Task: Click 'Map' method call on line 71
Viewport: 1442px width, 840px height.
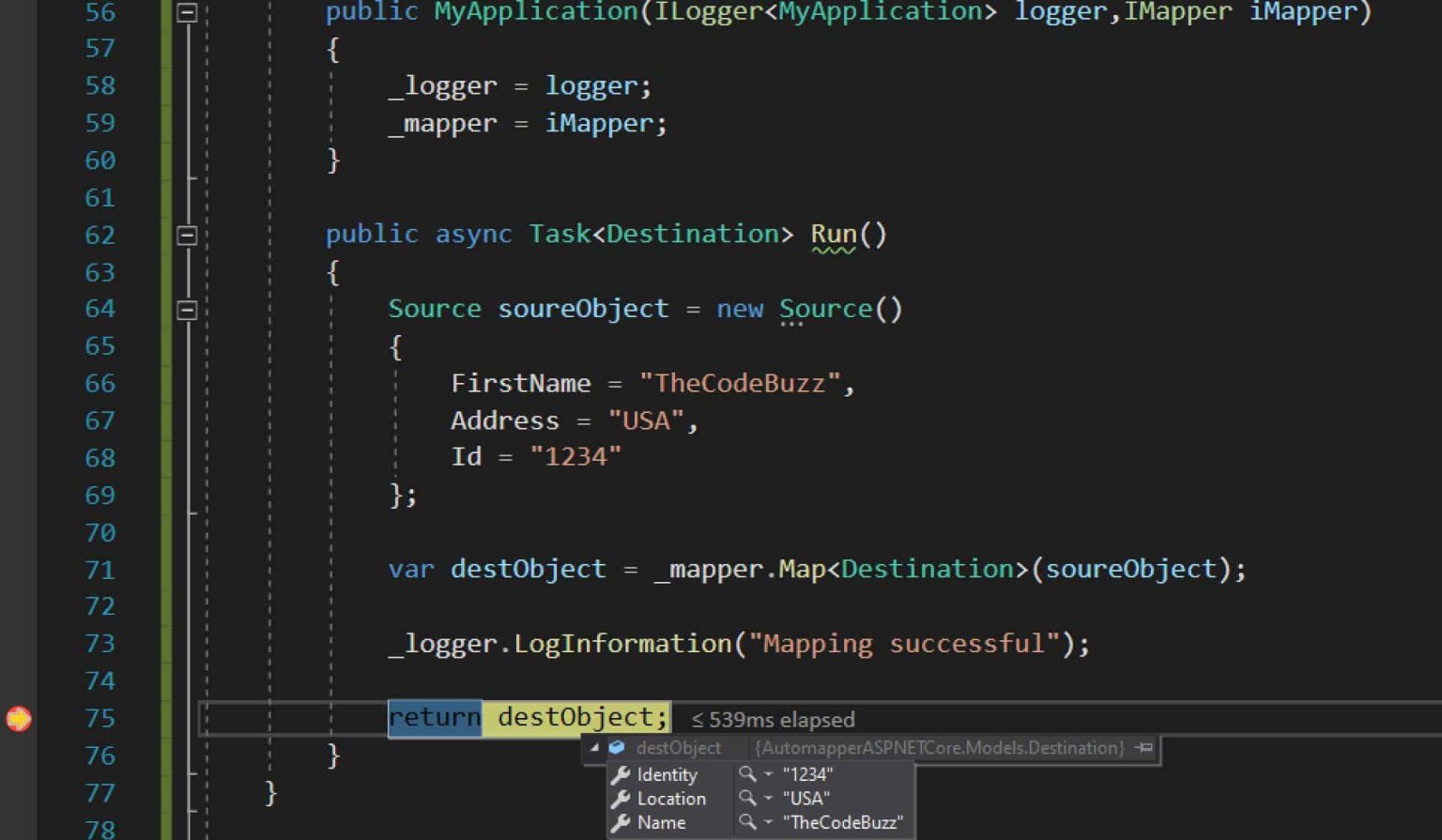Action: (x=802, y=569)
